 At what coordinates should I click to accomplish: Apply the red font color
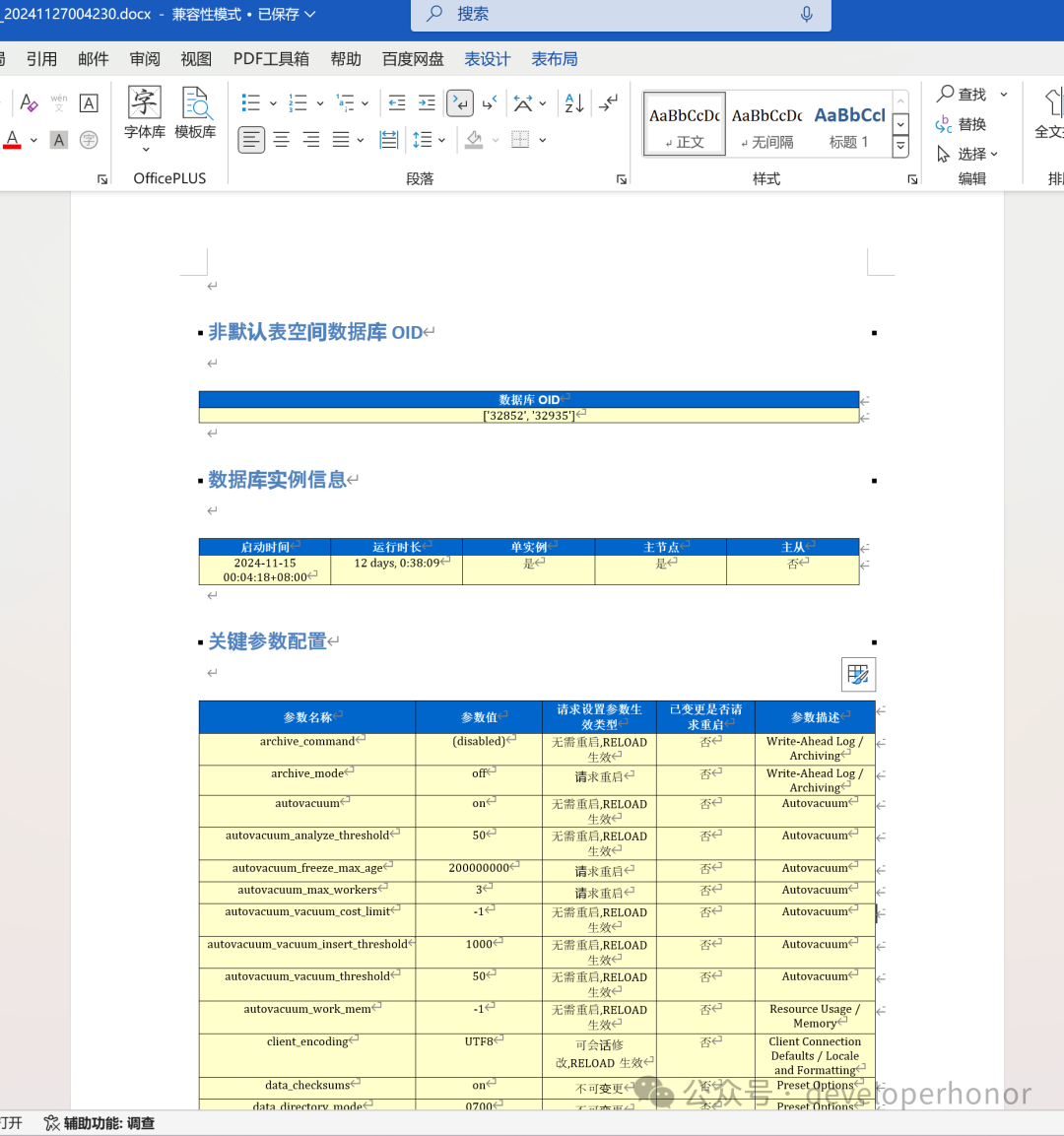click(12, 140)
